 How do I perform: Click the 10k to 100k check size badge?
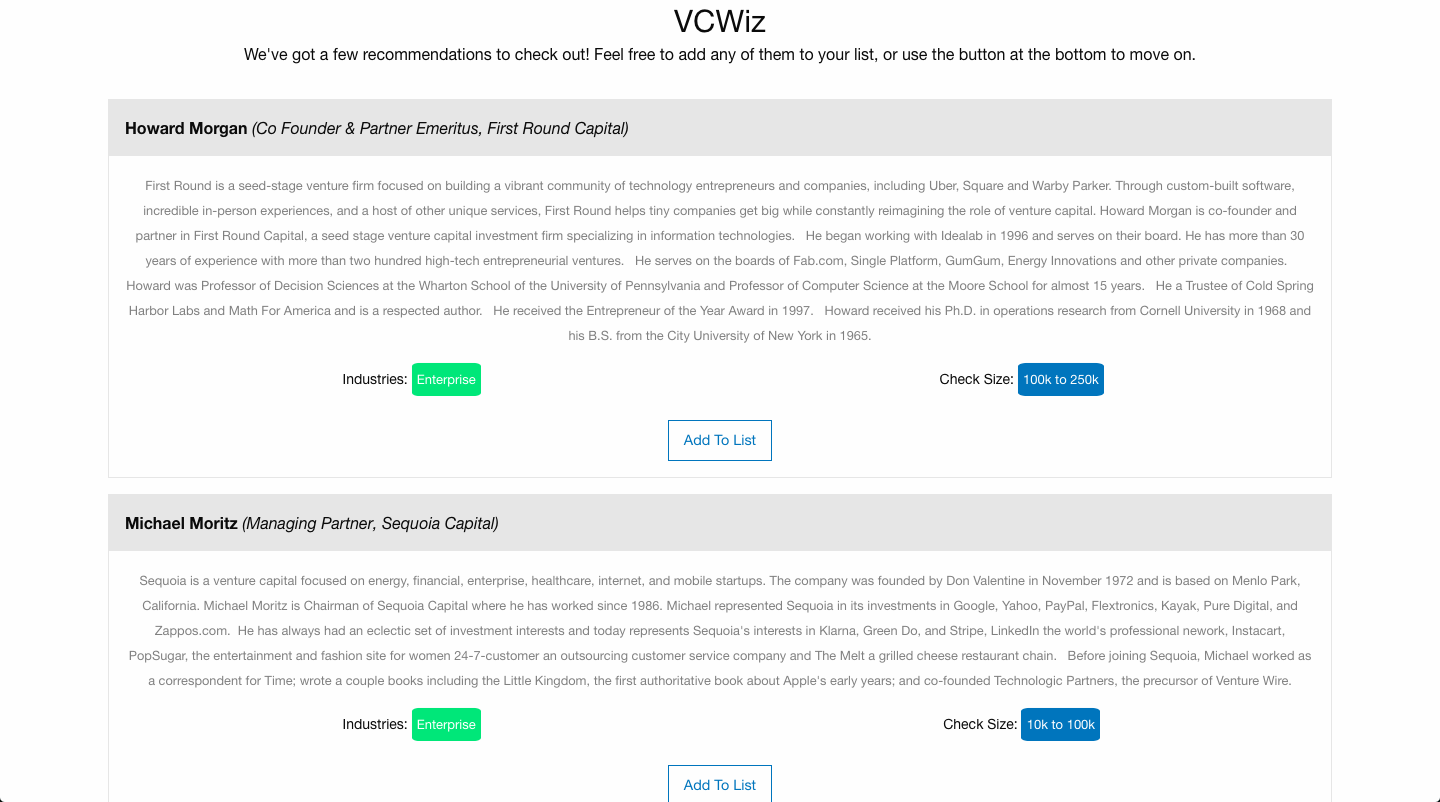click(1060, 725)
